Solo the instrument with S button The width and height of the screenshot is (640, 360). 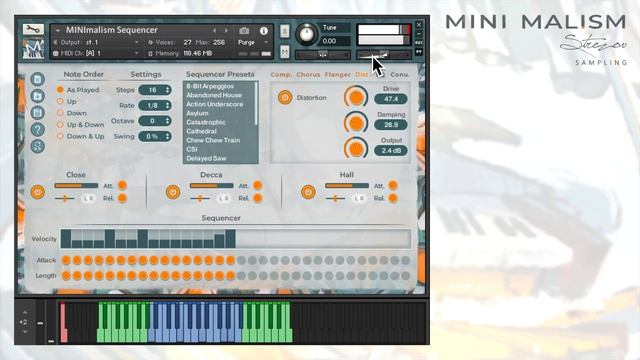[285, 31]
